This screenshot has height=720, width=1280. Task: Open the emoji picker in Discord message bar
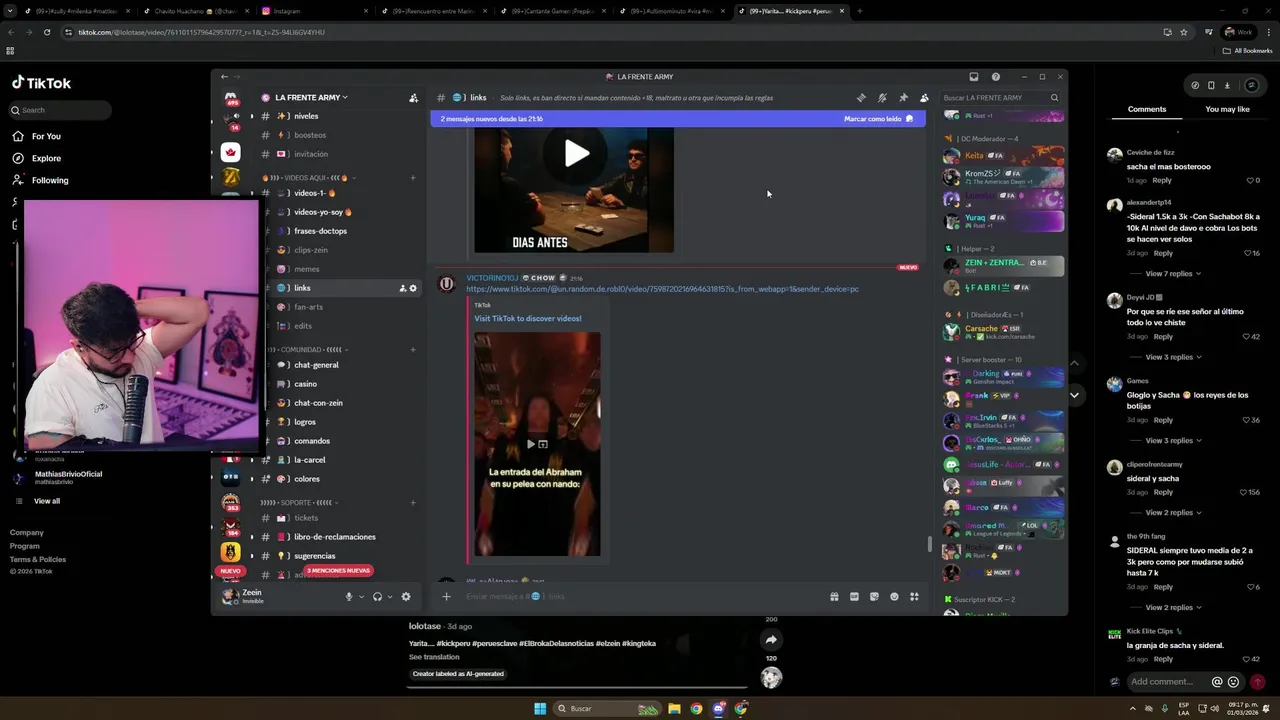click(x=894, y=597)
